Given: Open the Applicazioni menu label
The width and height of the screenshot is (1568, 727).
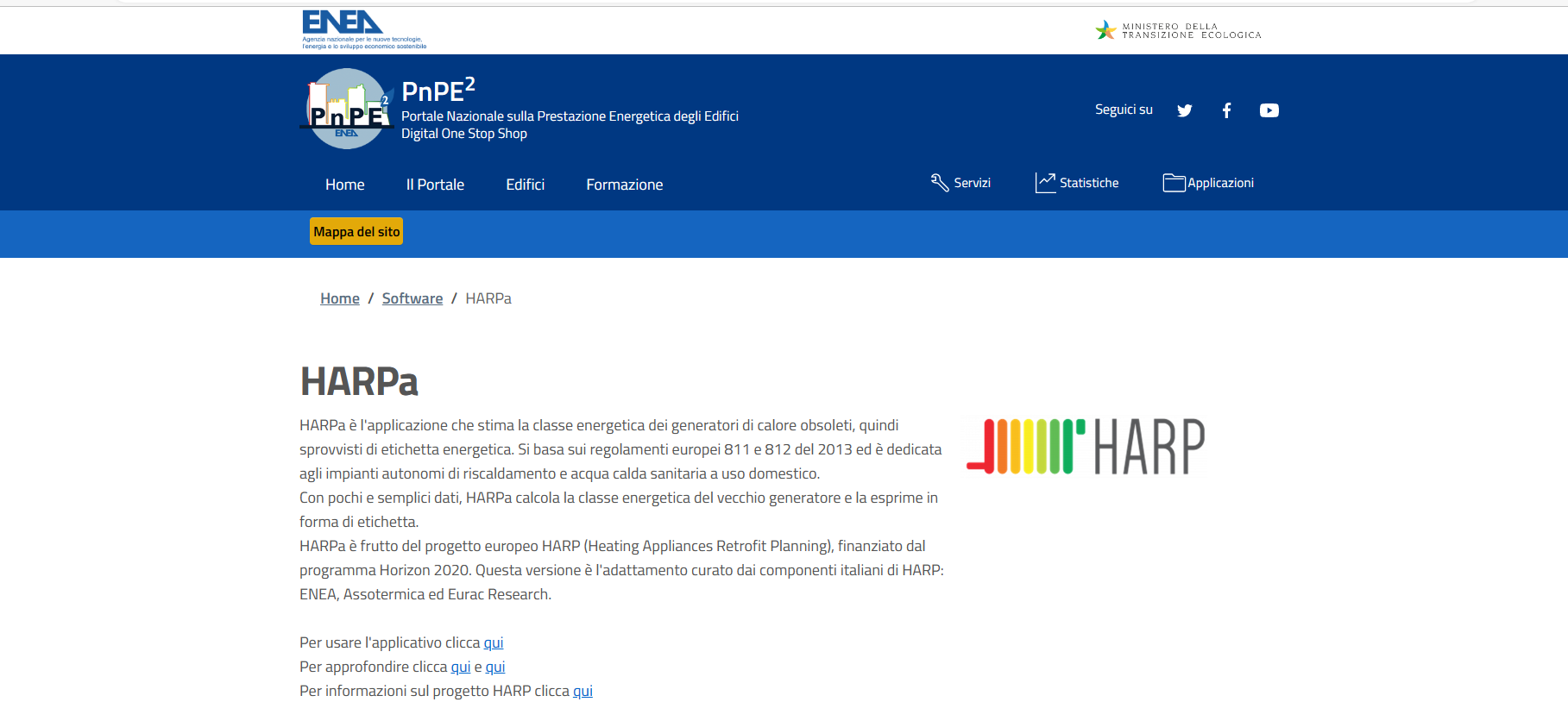Looking at the screenshot, I should 1221,183.
